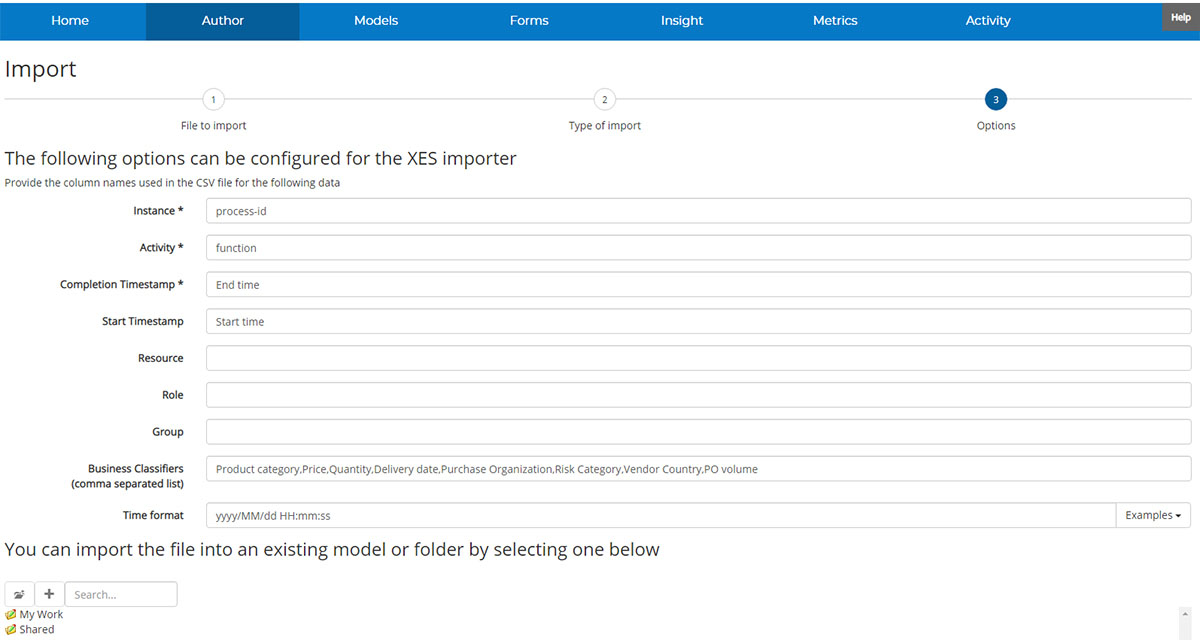Click the 'import the file into an existing model' heading

point(332,549)
